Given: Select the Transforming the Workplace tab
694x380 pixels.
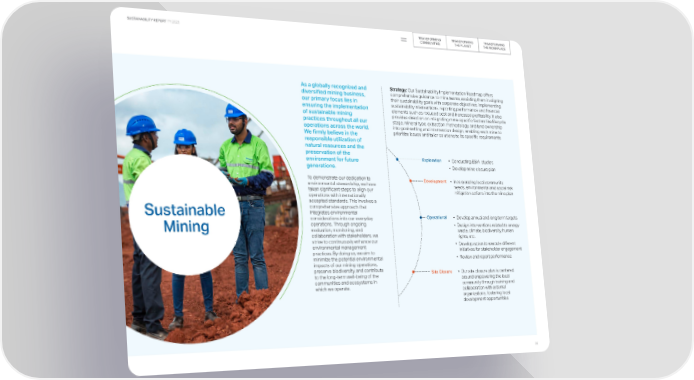Looking at the screenshot, I should pos(494,46).
